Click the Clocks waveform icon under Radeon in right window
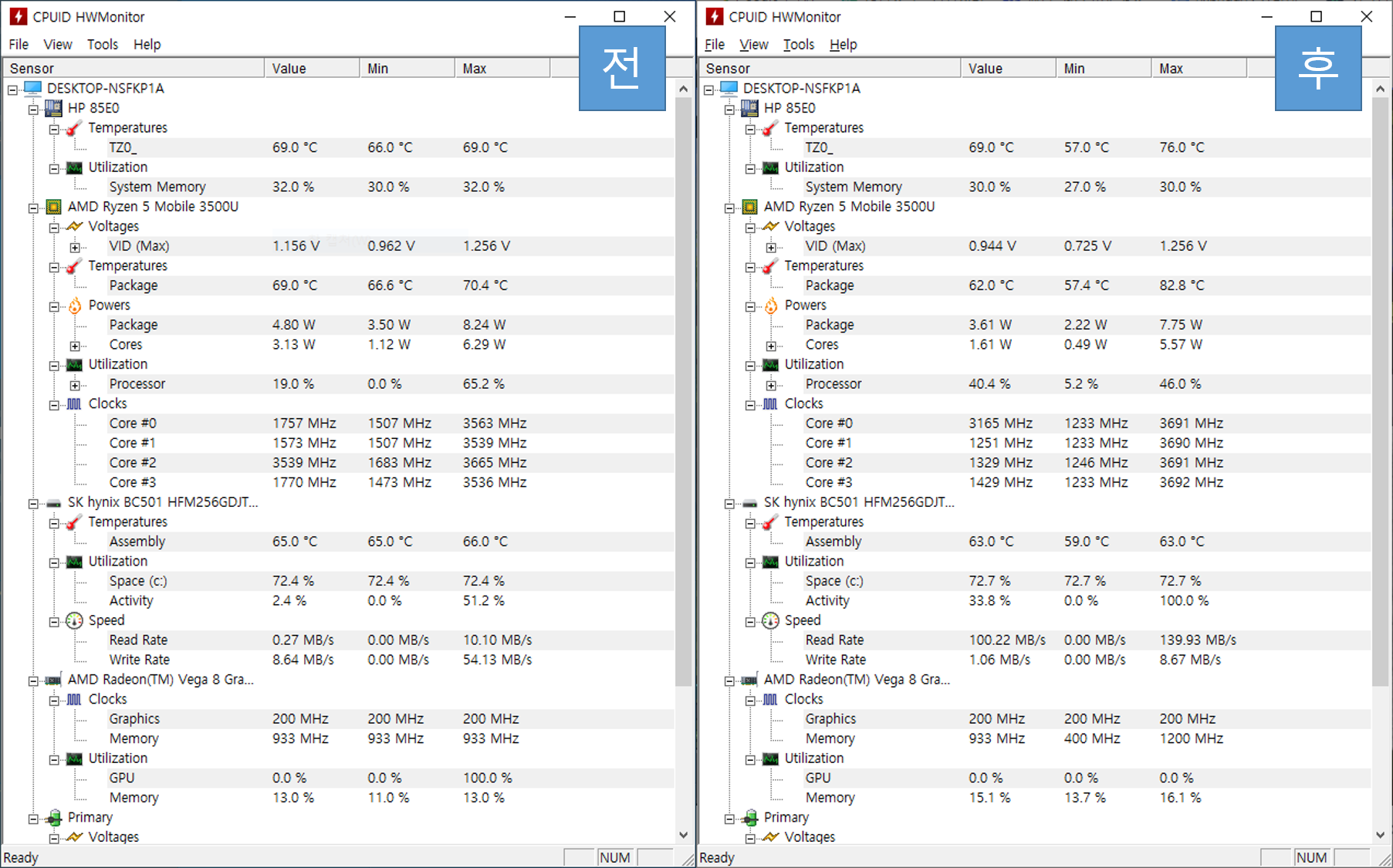 pyautogui.click(x=770, y=699)
